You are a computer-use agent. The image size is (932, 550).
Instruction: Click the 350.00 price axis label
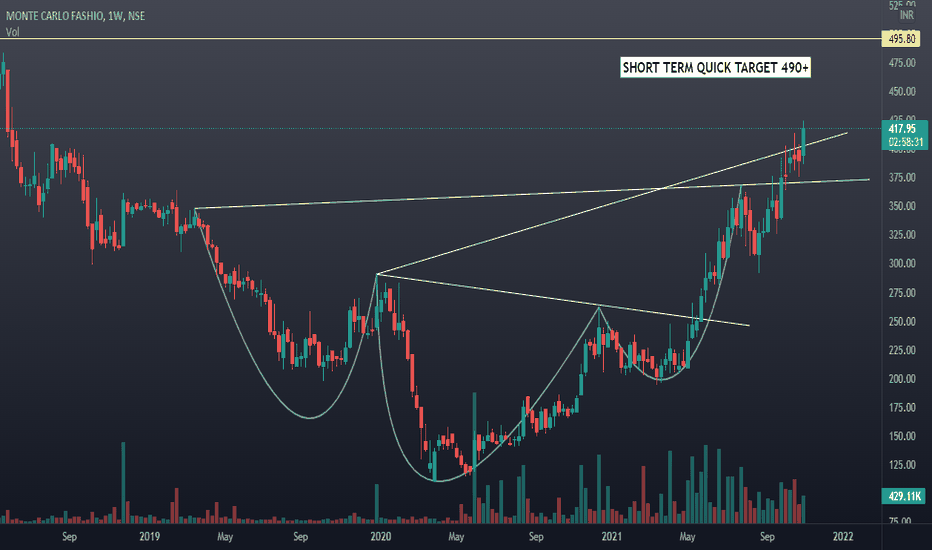pos(902,206)
